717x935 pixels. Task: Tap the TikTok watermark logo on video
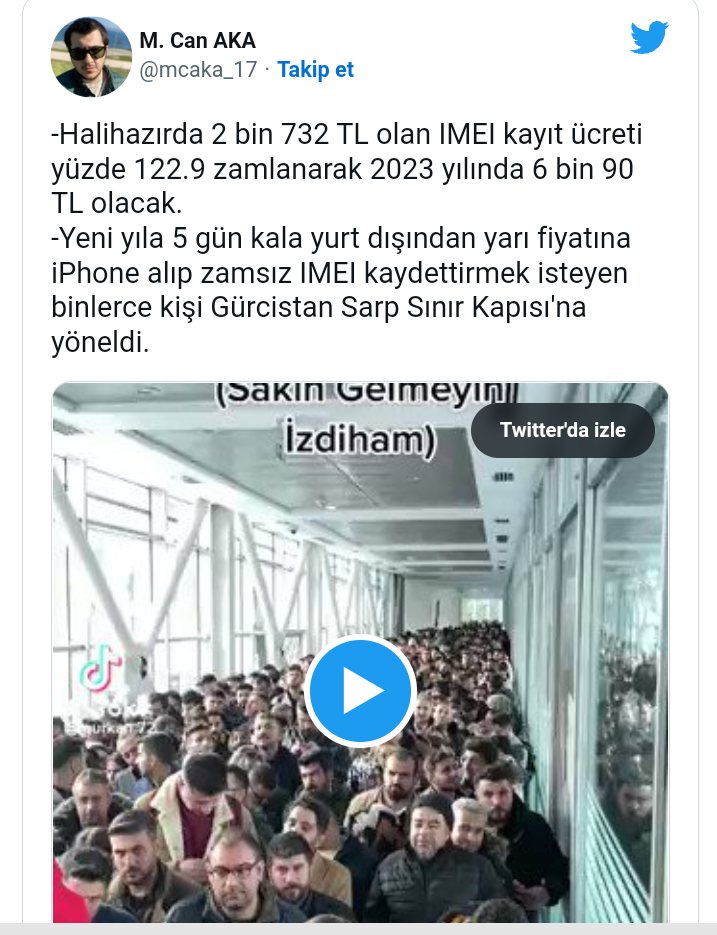[101, 666]
